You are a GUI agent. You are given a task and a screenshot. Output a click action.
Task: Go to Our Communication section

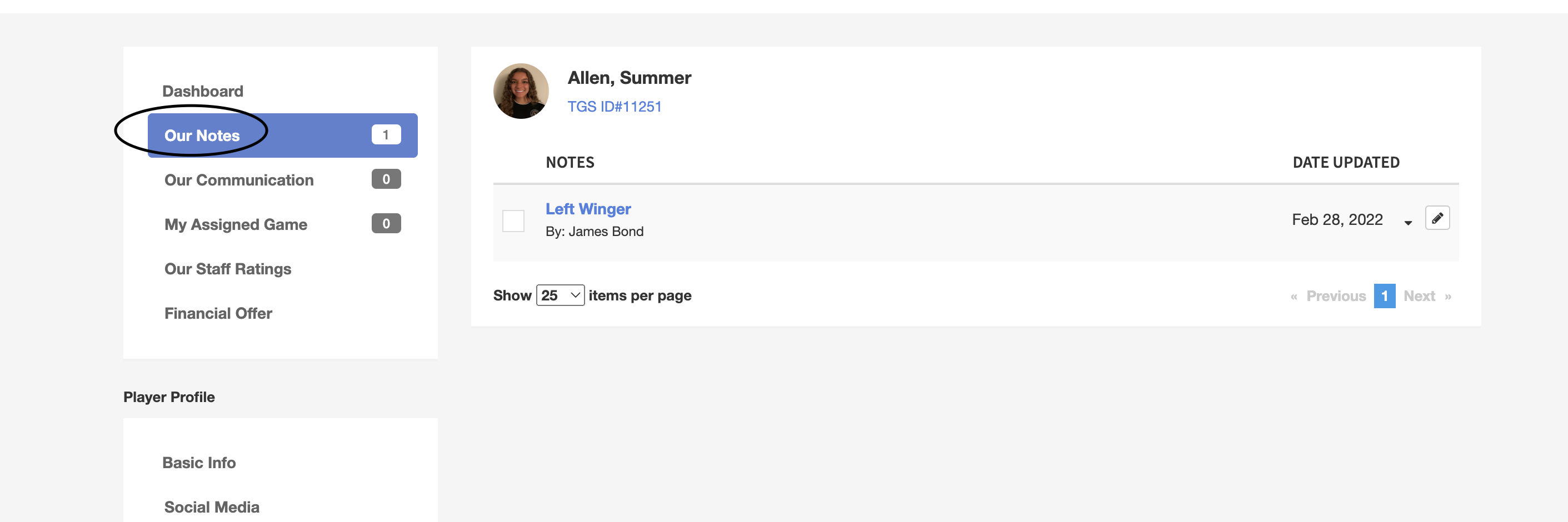[238, 180]
